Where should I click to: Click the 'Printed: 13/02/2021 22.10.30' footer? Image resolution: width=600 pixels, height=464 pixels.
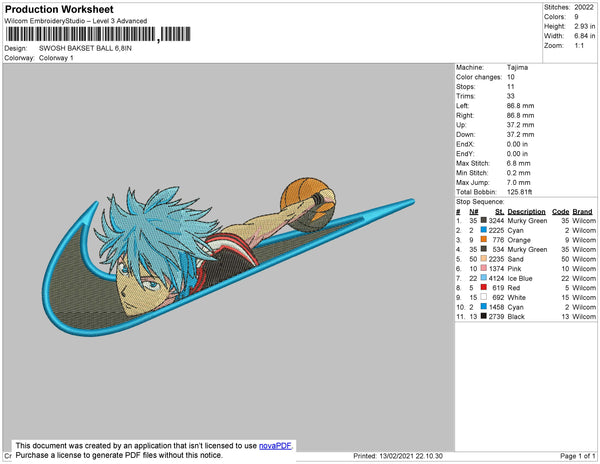click(398, 456)
